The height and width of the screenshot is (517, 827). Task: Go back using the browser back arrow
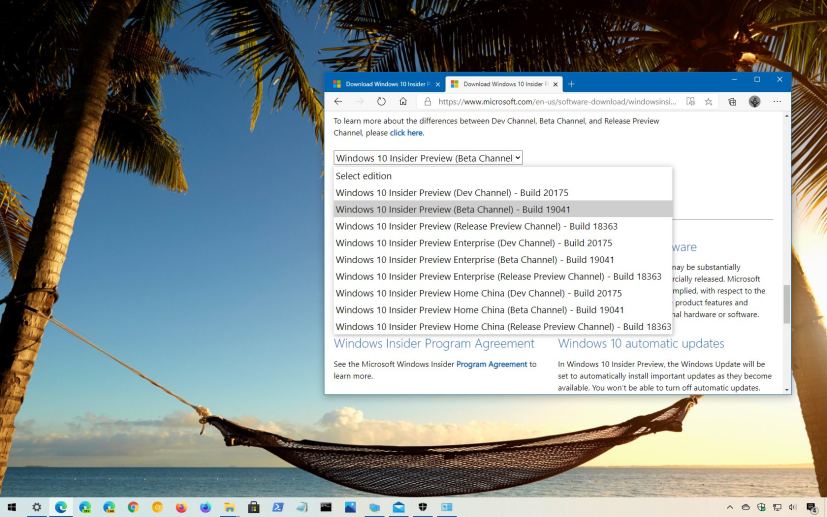click(x=338, y=102)
